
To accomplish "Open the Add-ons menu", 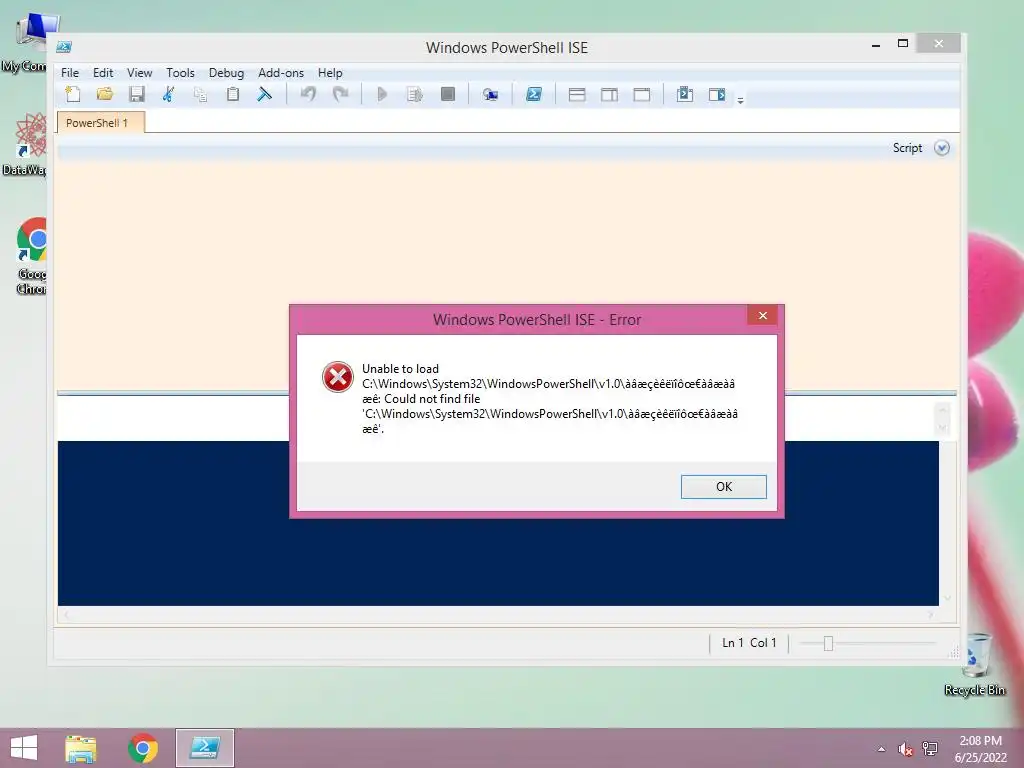I will pyautogui.click(x=281, y=72).
